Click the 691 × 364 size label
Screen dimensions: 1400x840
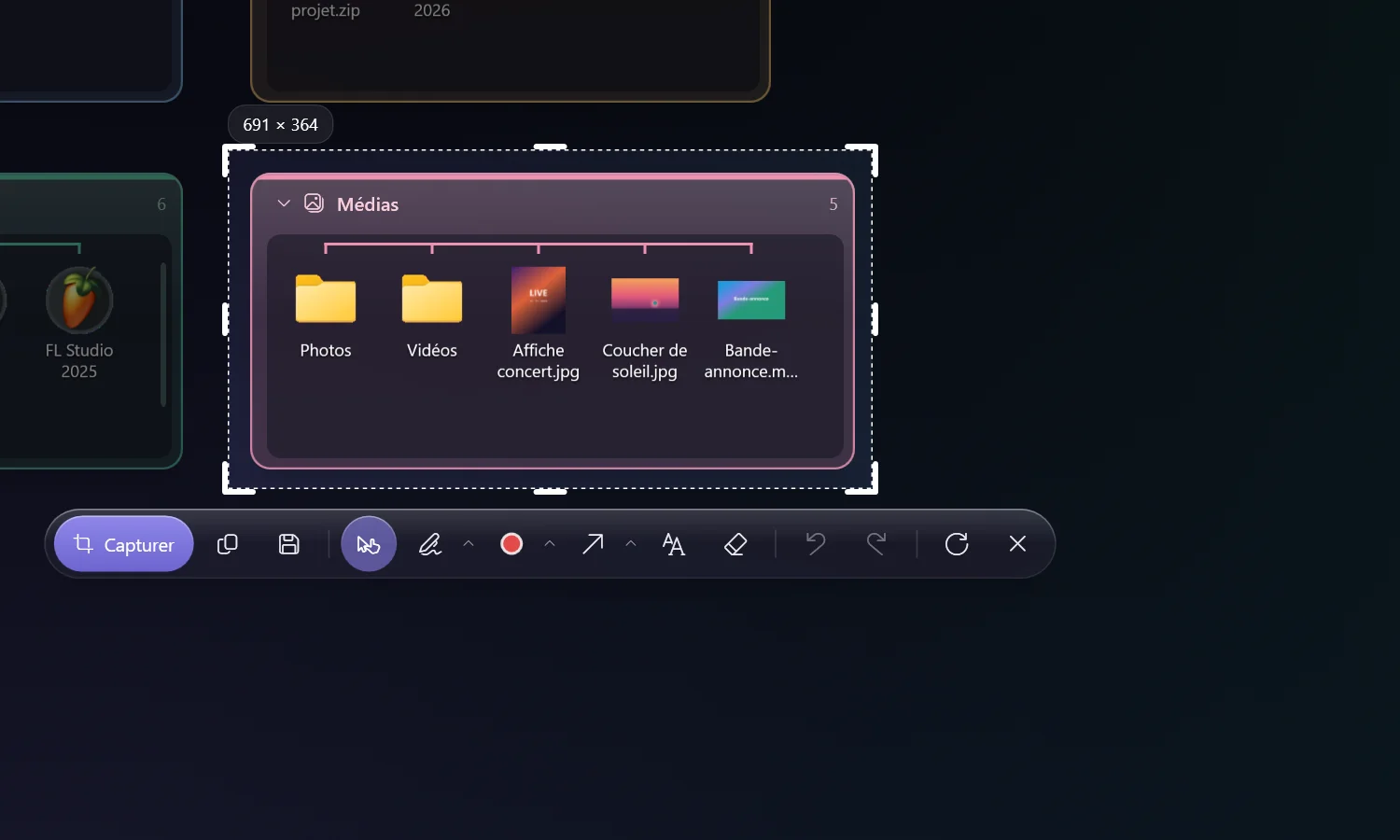281,125
